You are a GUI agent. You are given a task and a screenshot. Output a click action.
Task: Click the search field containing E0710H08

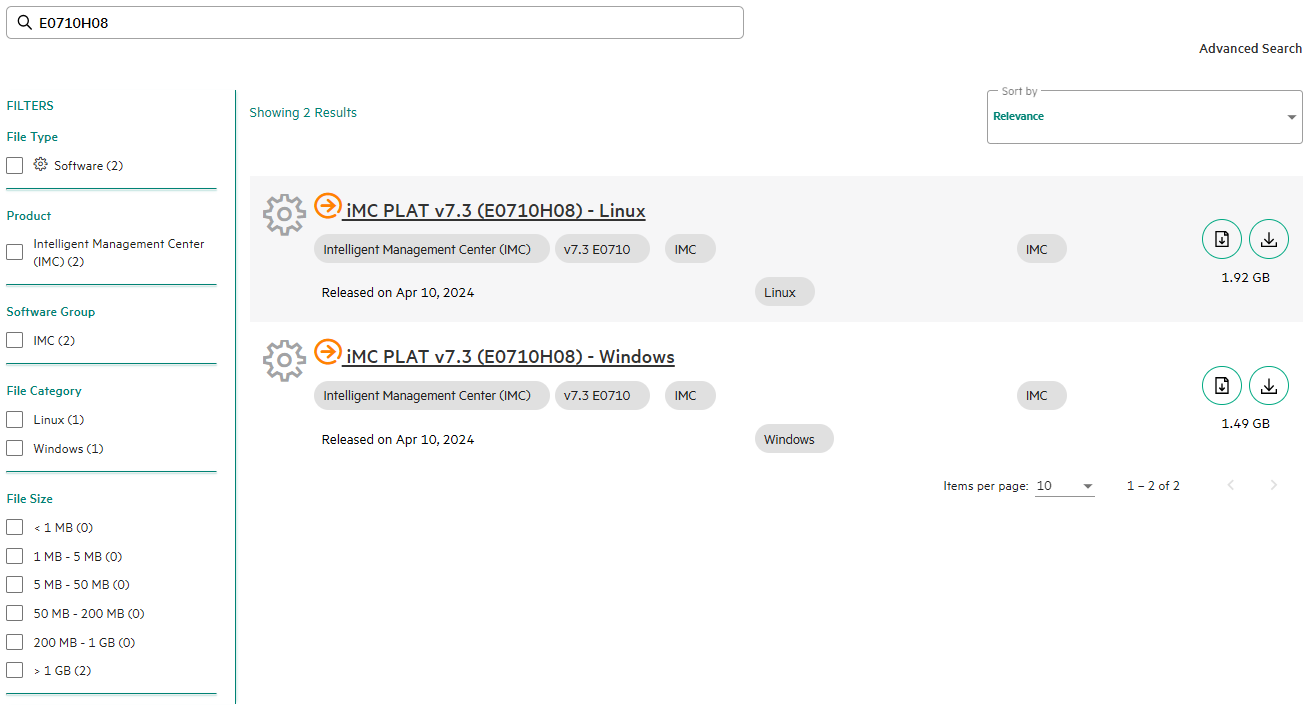pos(375,22)
